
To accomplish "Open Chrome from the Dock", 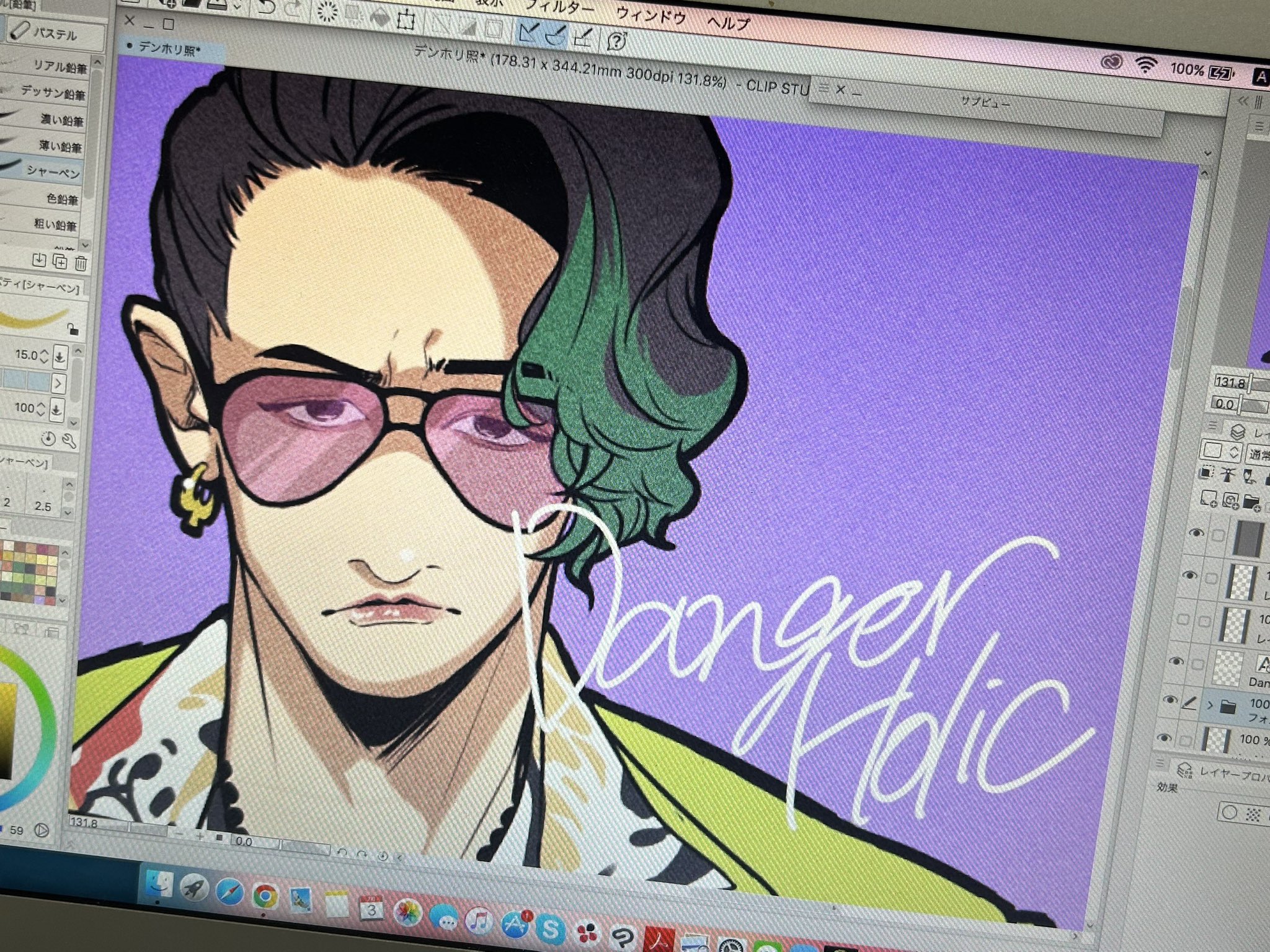I will coord(265,896).
